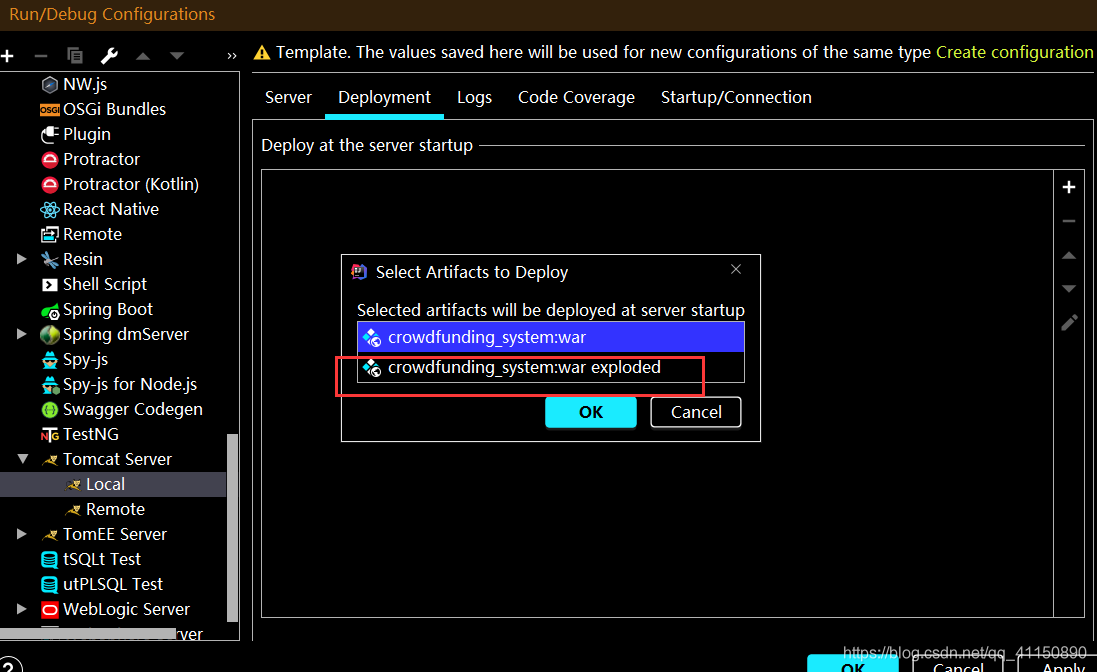Open help question mark button
Image resolution: width=1097 pixels, height=672 pixels.
click(x=10, y=666)
